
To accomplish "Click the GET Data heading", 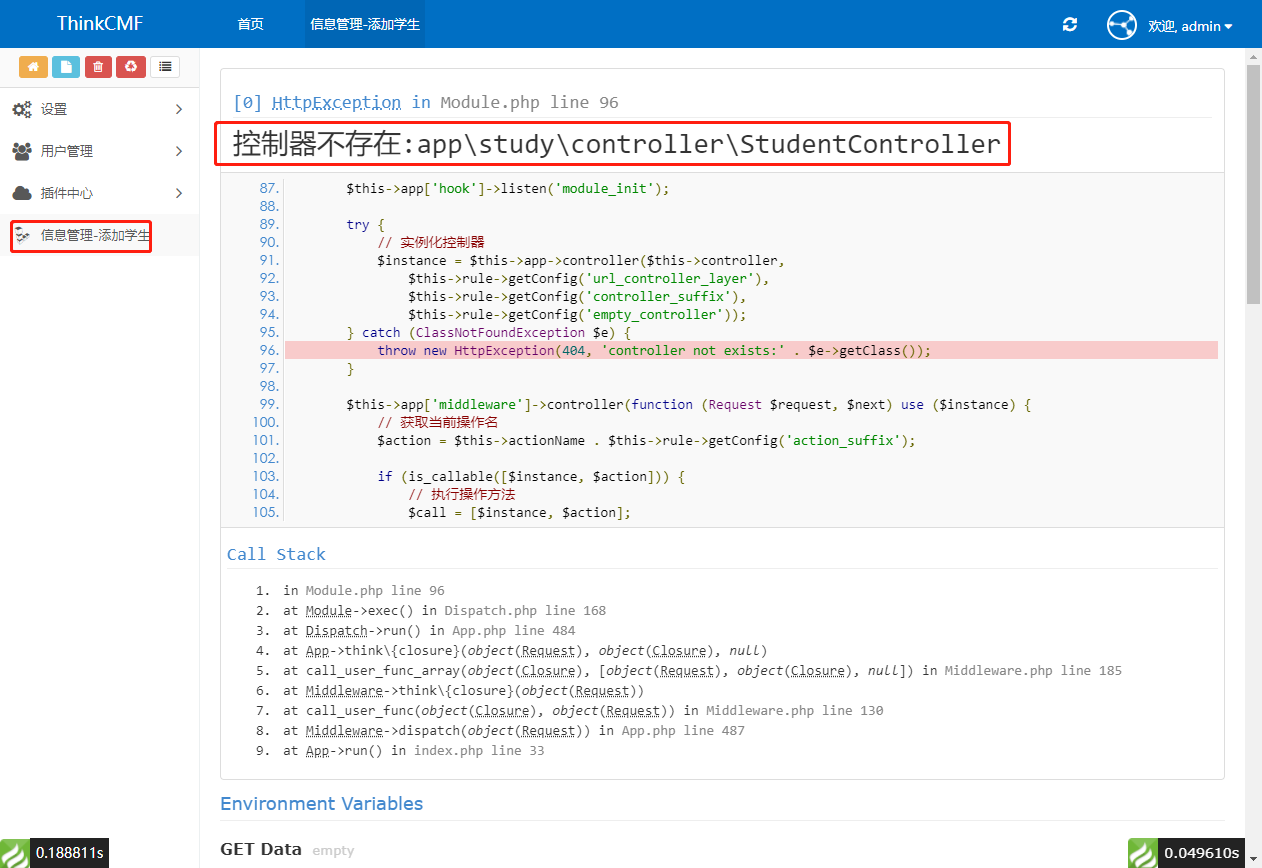I will [261, 849].
